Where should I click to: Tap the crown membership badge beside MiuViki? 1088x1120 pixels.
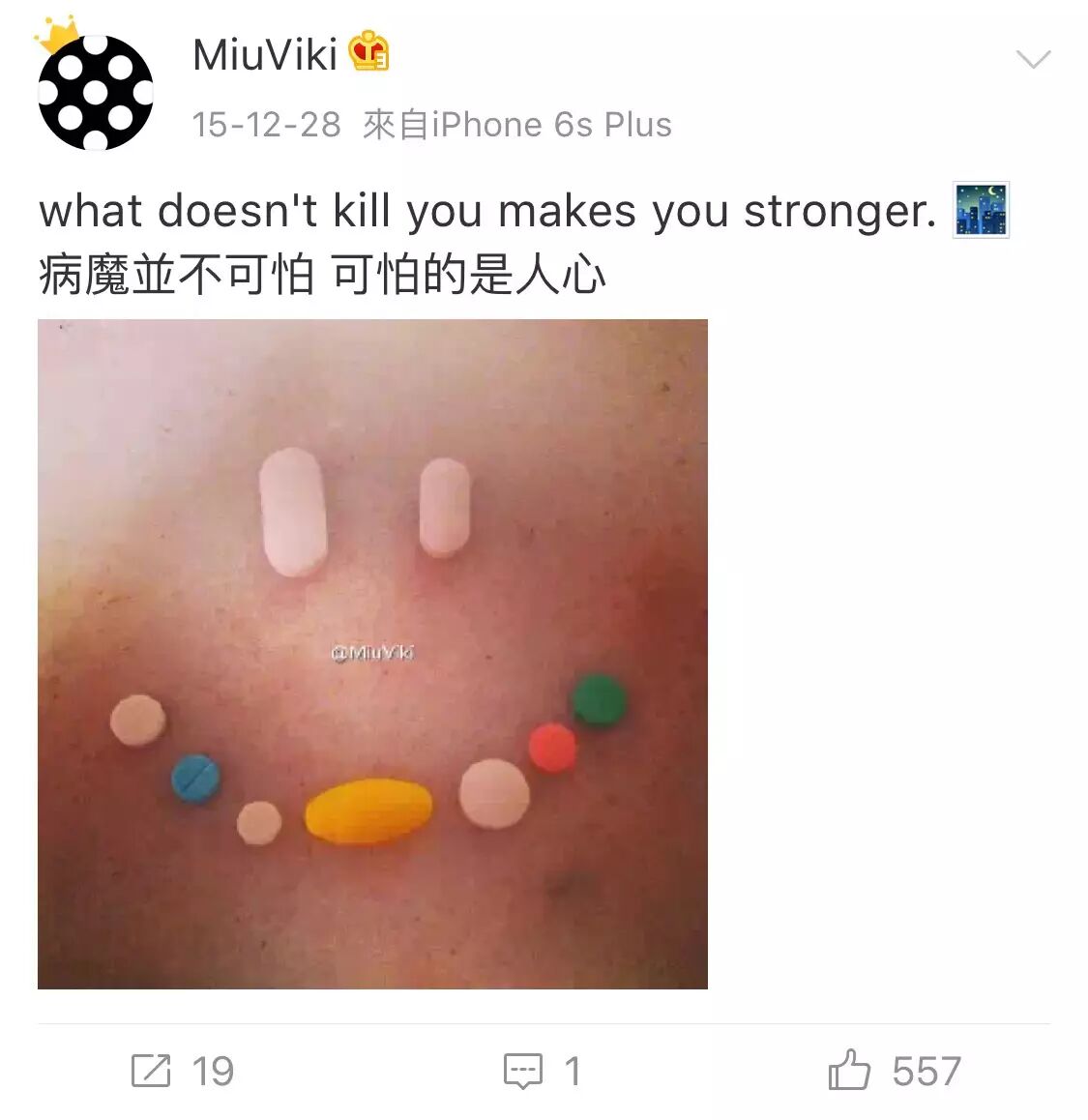pos(368,51)
